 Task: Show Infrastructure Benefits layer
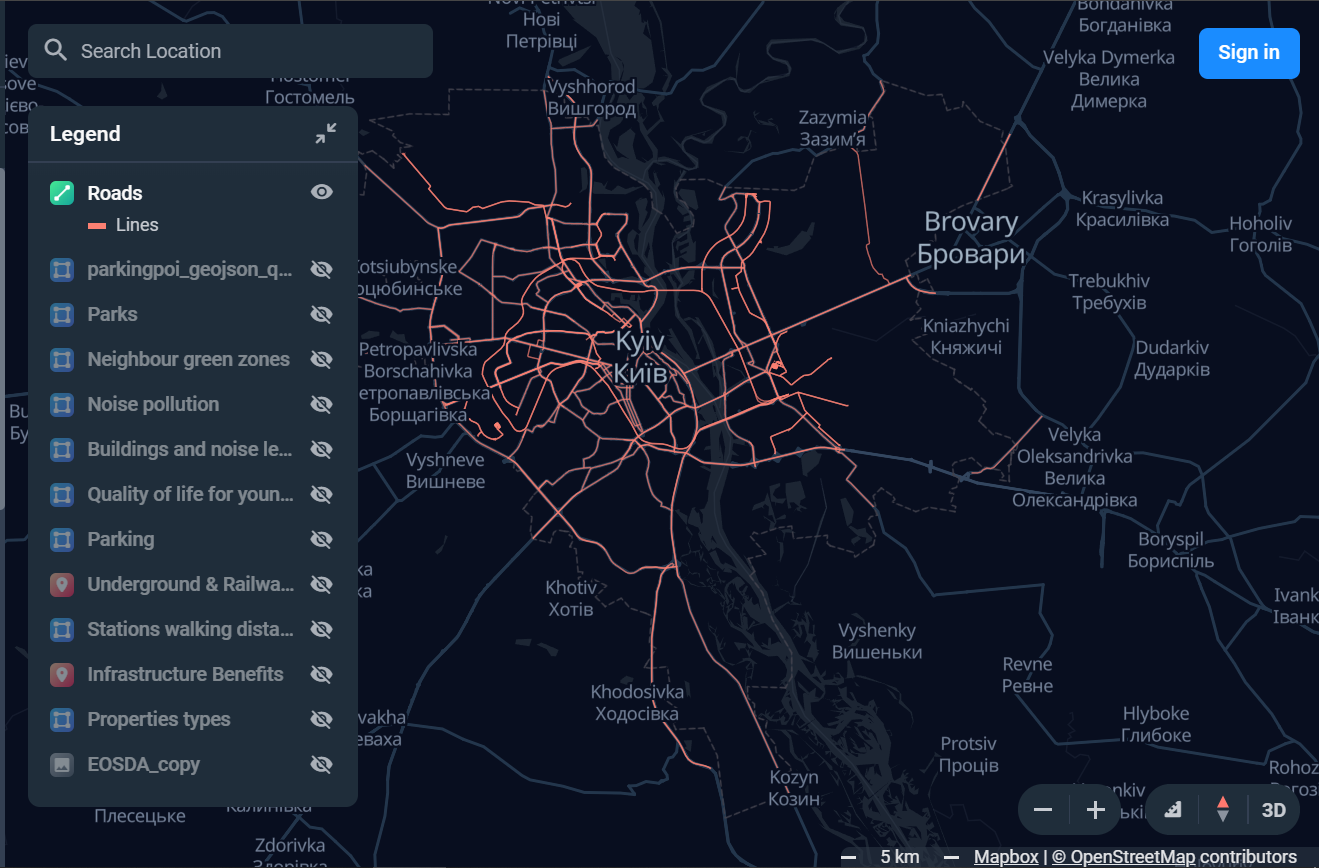(x=321, y=674)
